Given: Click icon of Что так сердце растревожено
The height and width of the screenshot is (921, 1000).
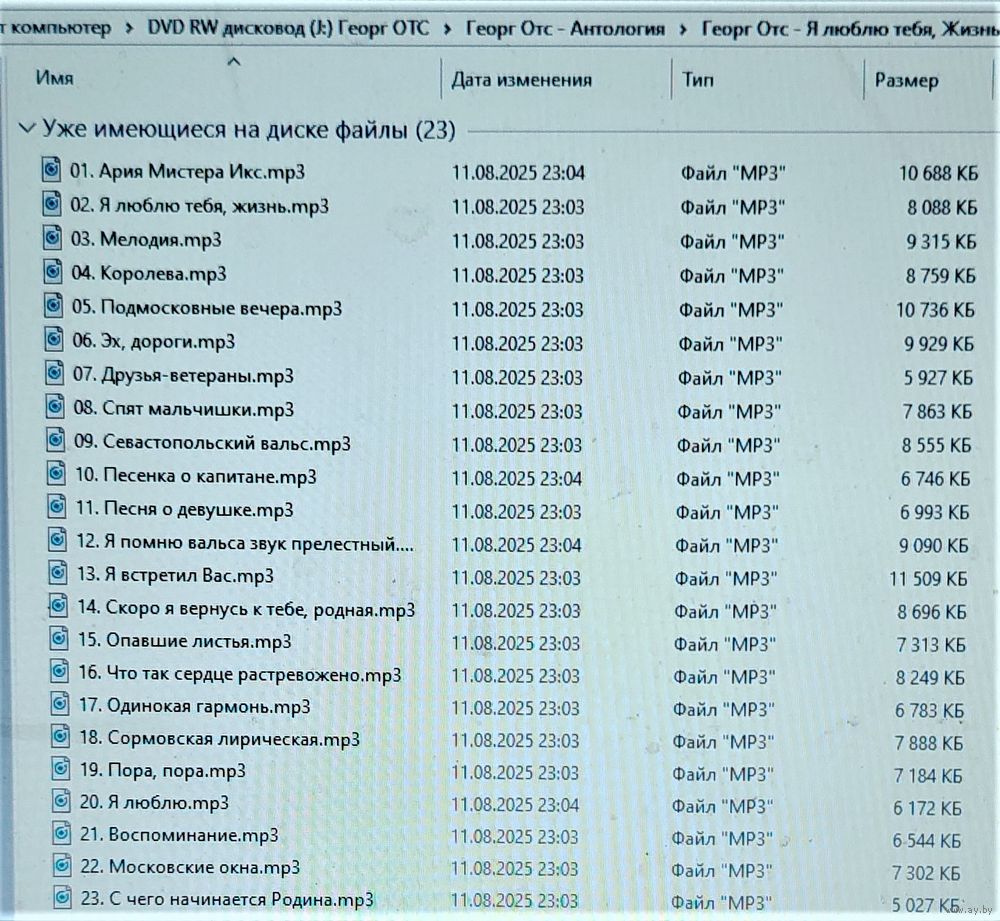Looking at the screenshot, I should pos(59,672).
